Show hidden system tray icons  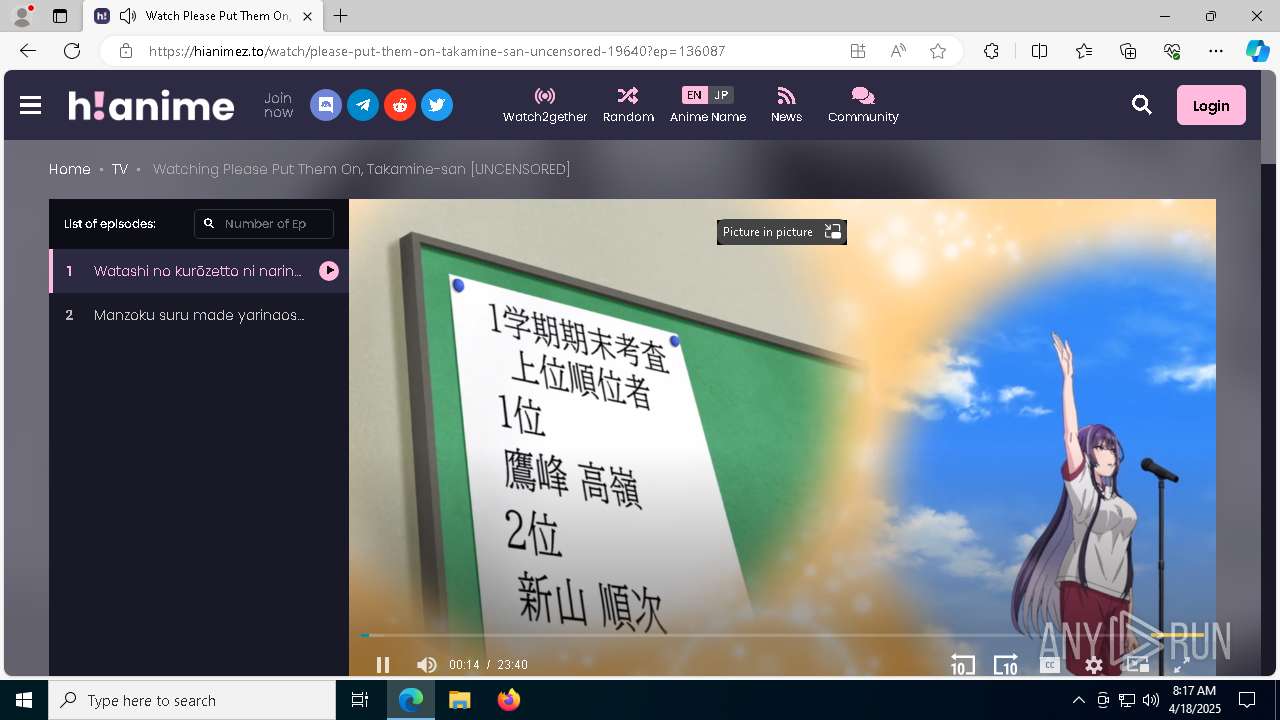pos(1078,700)
